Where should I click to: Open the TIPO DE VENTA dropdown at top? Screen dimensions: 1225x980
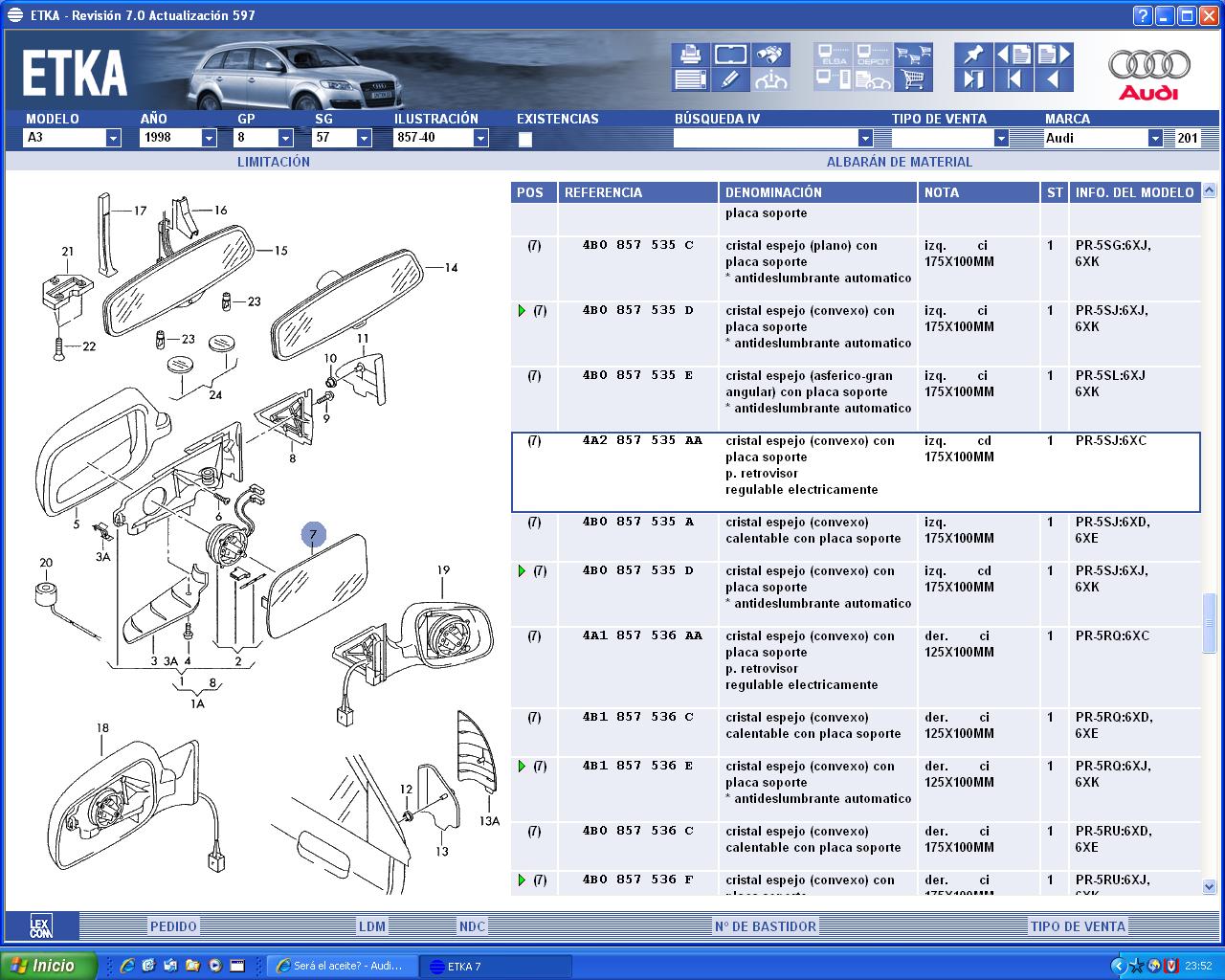coord(1001,138)
